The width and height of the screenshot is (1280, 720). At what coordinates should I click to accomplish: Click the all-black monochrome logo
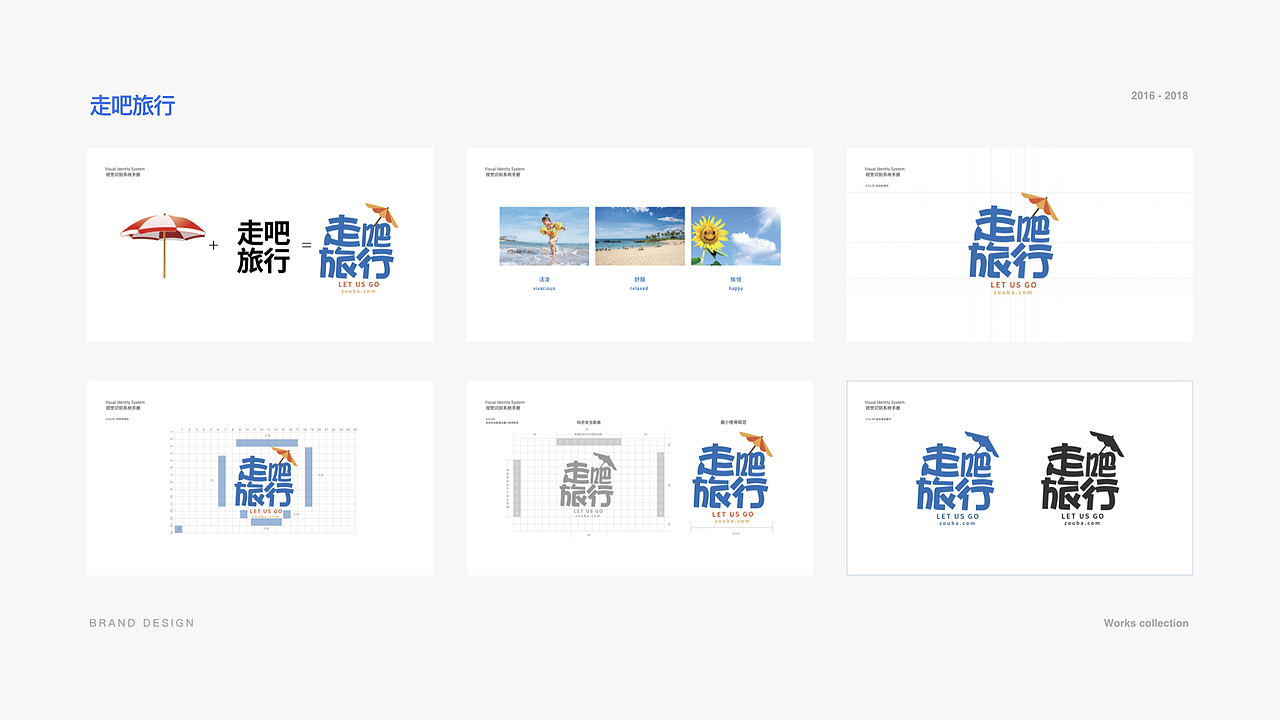coord(1082,478)
